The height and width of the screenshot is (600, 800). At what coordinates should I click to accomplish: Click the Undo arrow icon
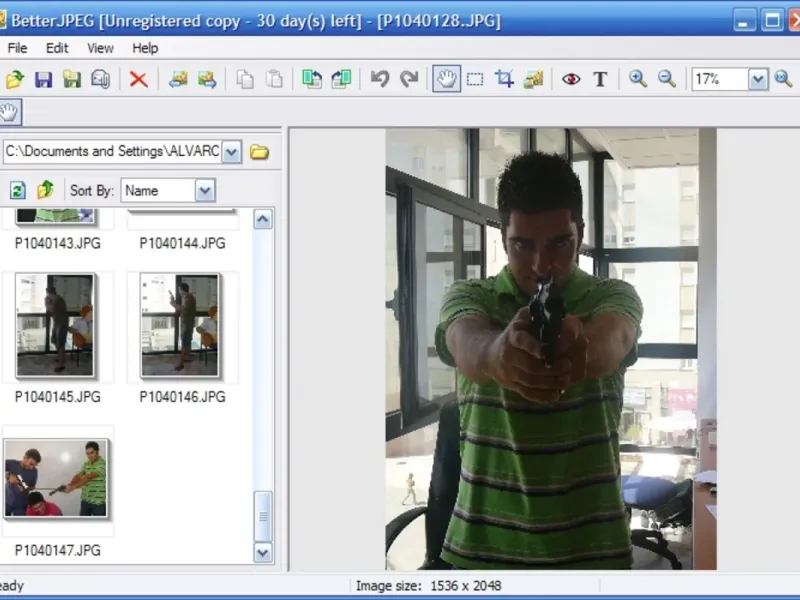(380, 79)
